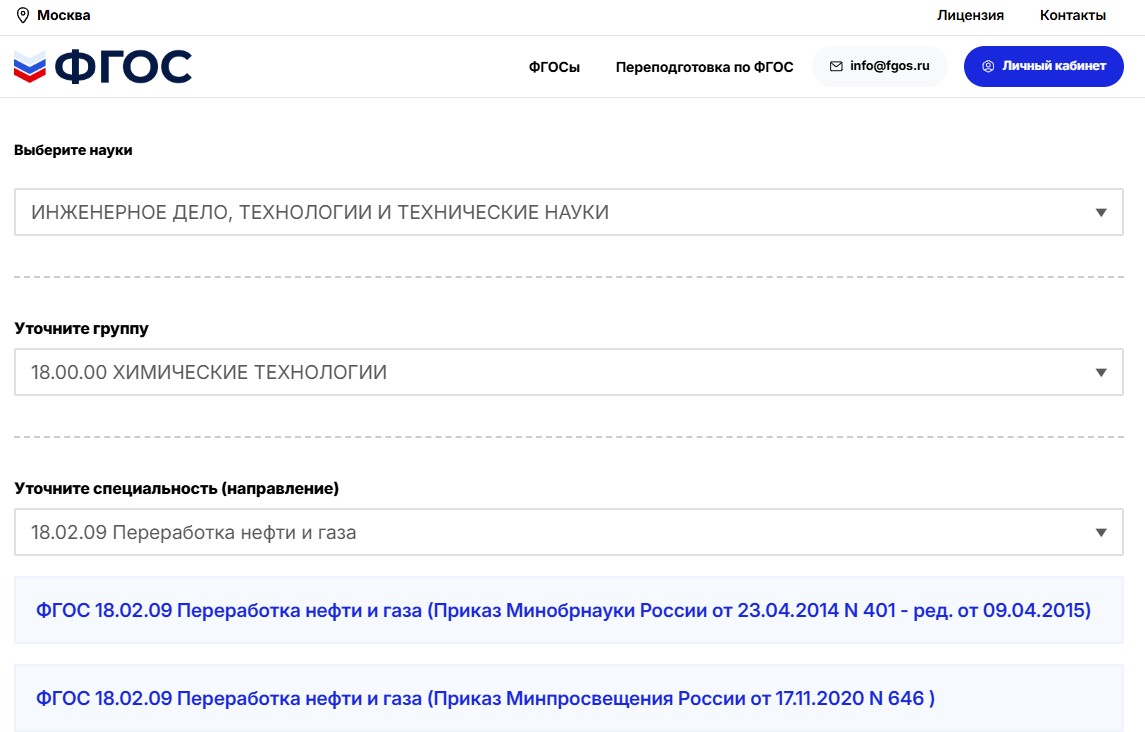Click the ФГОС wordmark in the header

point(123,67)
